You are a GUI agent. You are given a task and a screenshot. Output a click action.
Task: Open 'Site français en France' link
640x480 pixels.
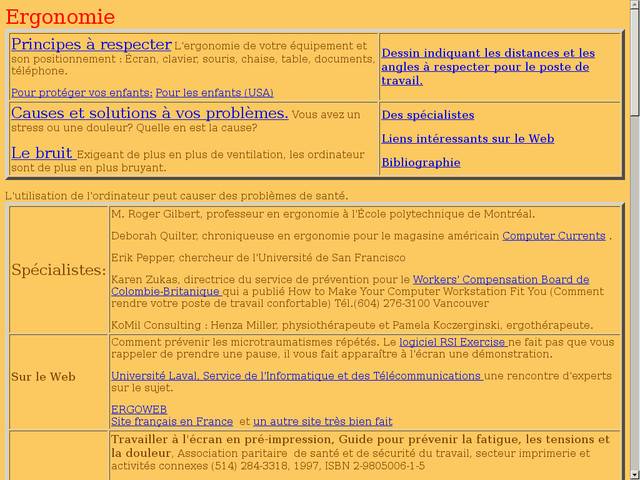[x=172, y=422]
